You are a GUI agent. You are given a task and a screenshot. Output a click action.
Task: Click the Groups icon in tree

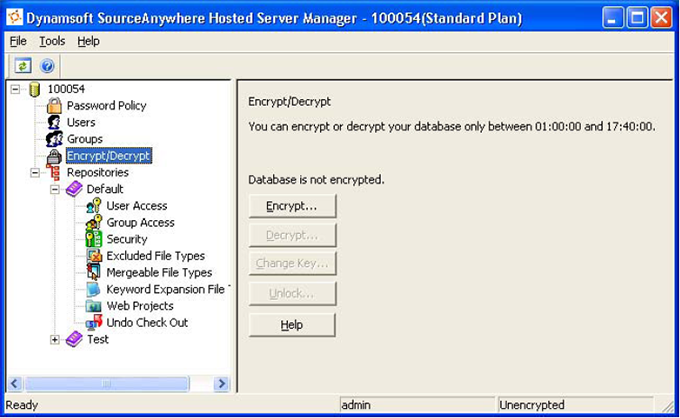[x=54, y=139]
